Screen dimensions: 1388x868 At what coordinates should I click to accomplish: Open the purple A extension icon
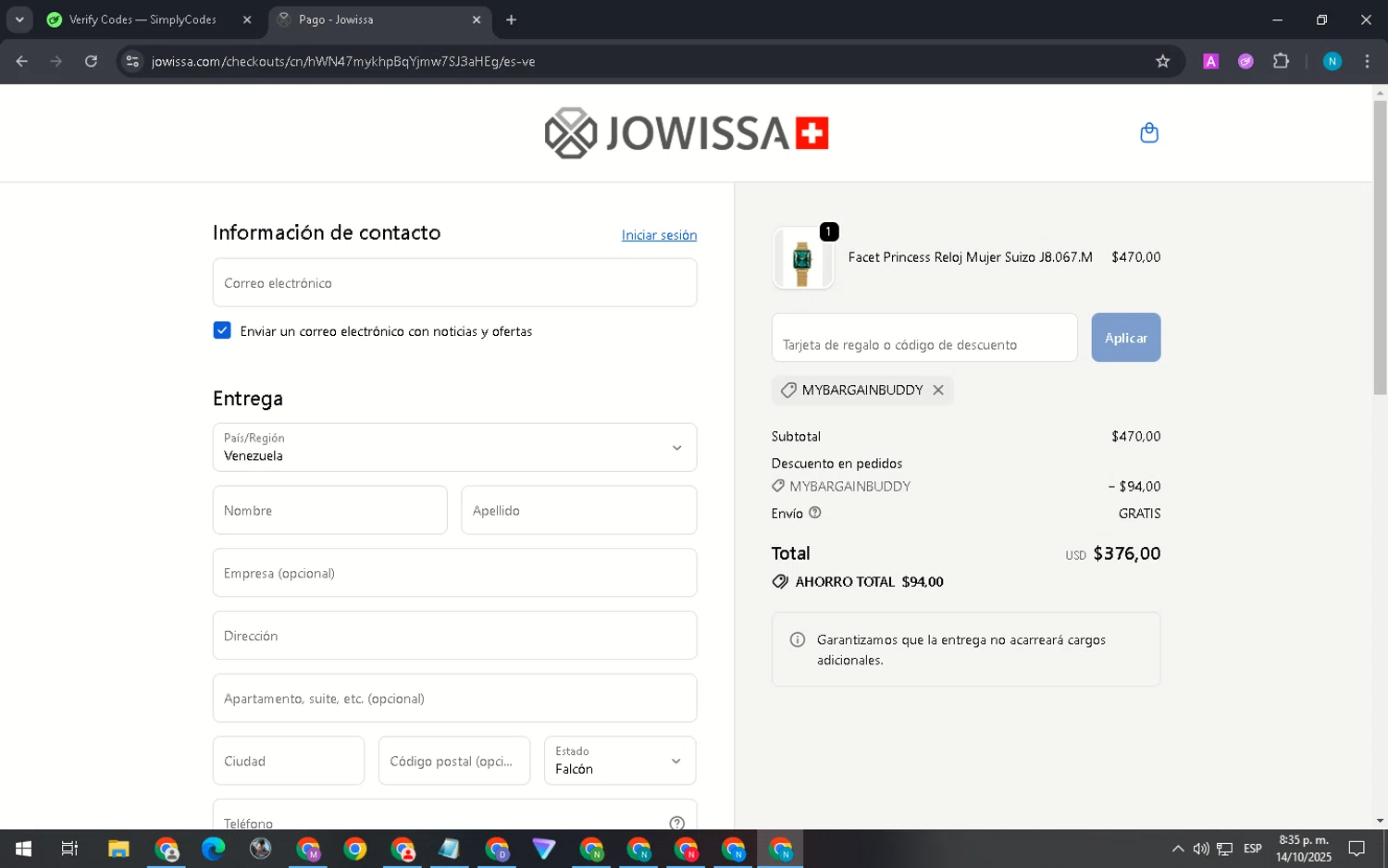point(1210,61)
